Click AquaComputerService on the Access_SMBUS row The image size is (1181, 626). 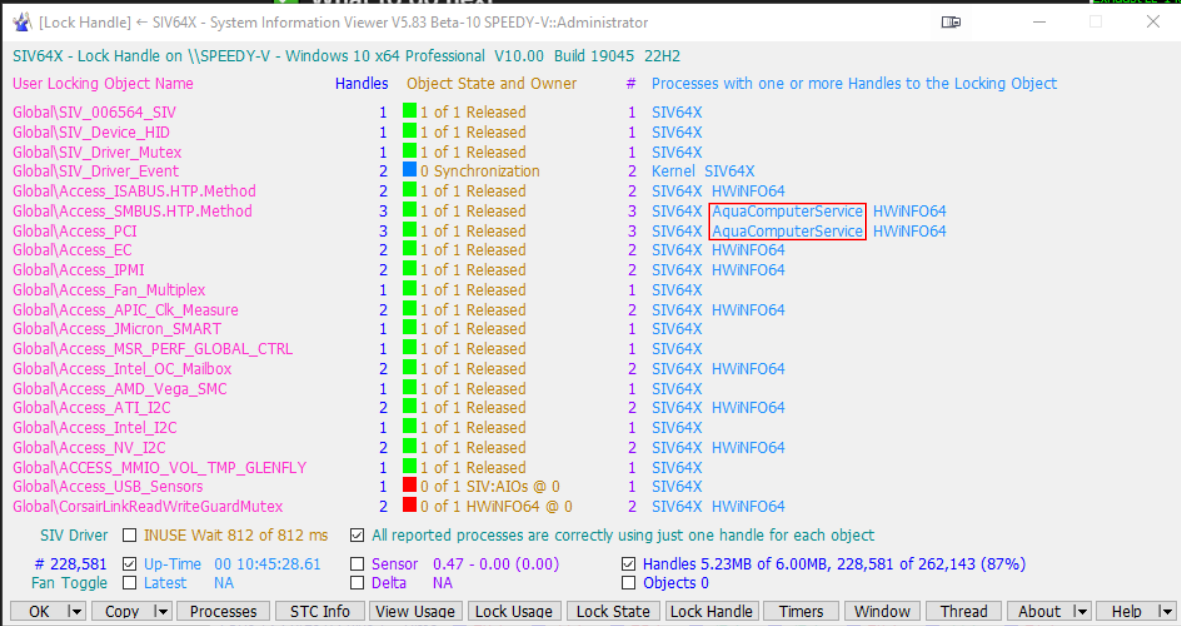pyautogui.click(x=787, y=211)
